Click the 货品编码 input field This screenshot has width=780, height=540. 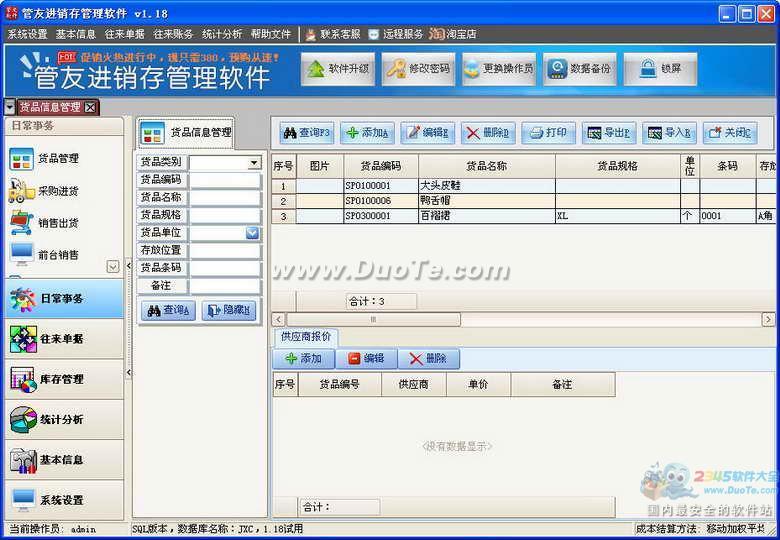tap(225, 180)
